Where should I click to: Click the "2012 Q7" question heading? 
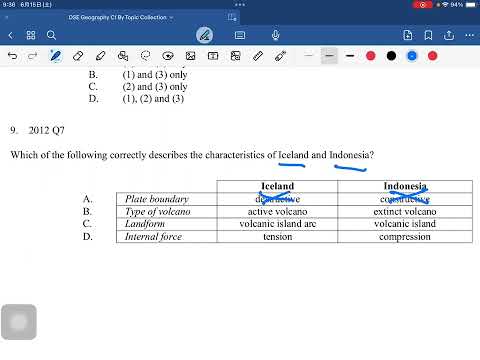[x=46, y=130]
